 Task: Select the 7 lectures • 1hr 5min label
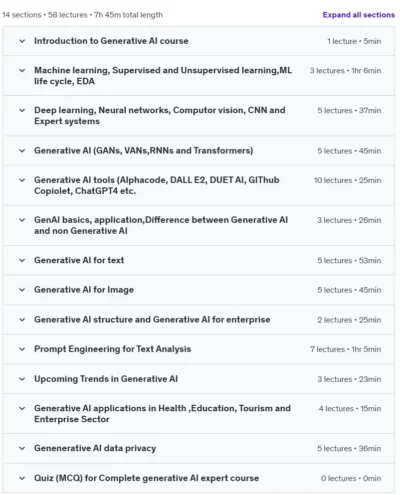pyautogui.click(x=345, y=349)
